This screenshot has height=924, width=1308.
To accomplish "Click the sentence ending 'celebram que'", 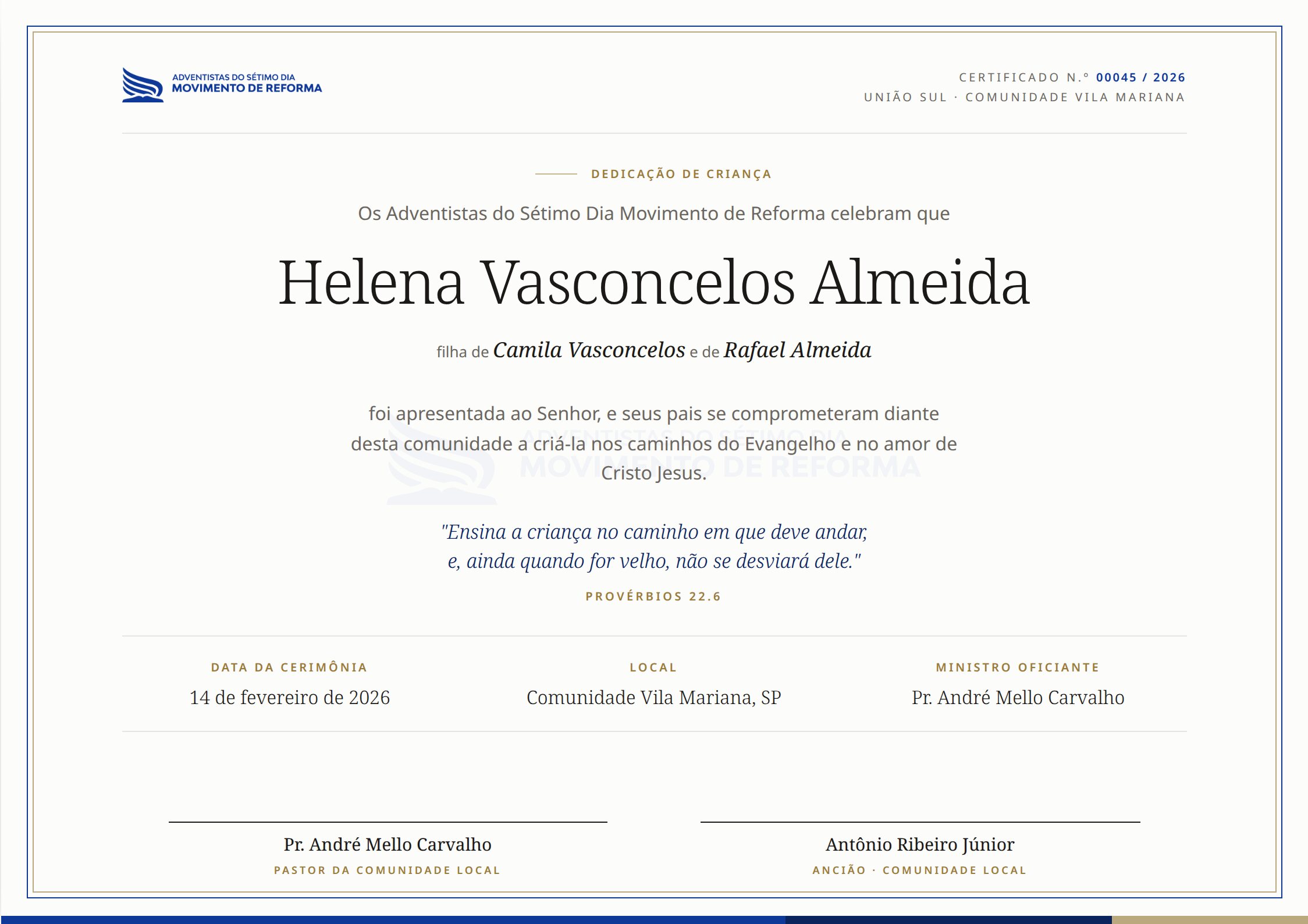I will pos(654,214).
